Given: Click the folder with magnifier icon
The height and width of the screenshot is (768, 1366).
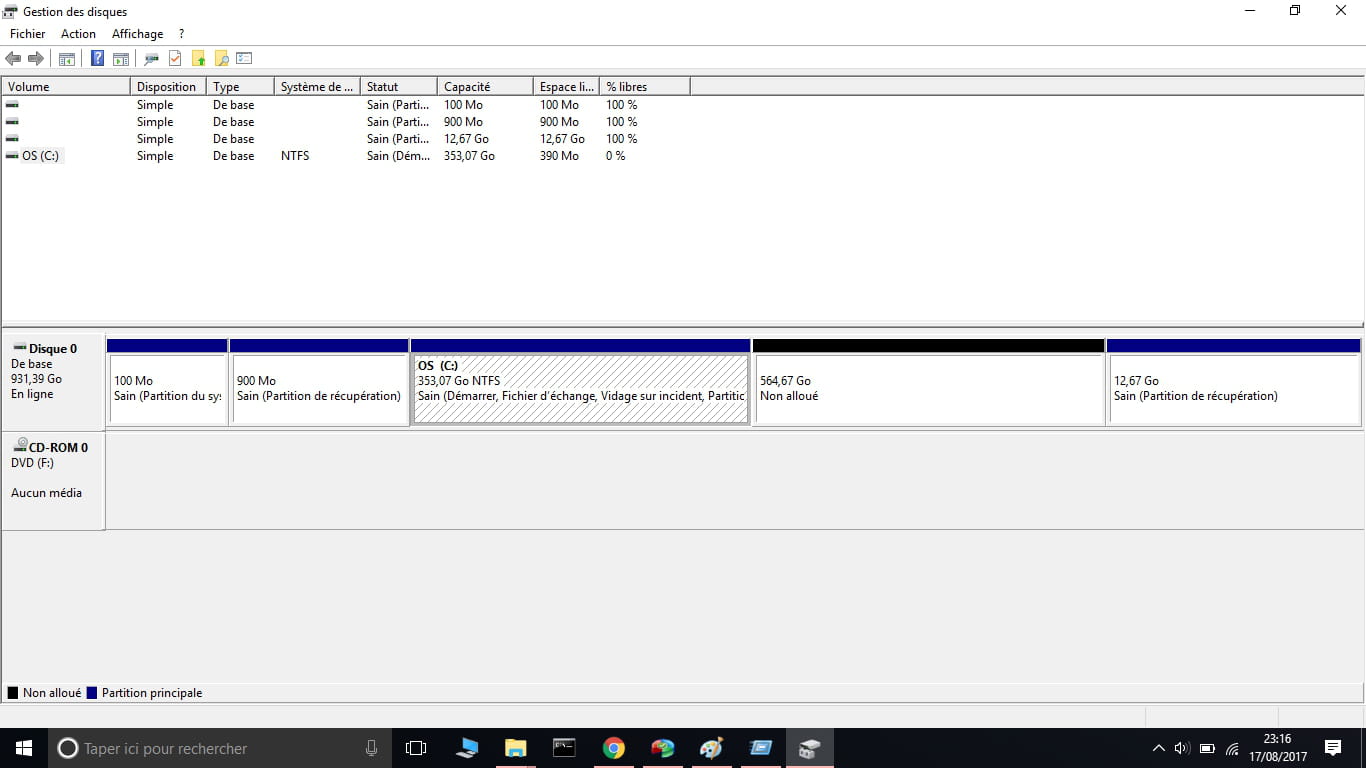Looking at the screenshot, I should coord(222,59).
